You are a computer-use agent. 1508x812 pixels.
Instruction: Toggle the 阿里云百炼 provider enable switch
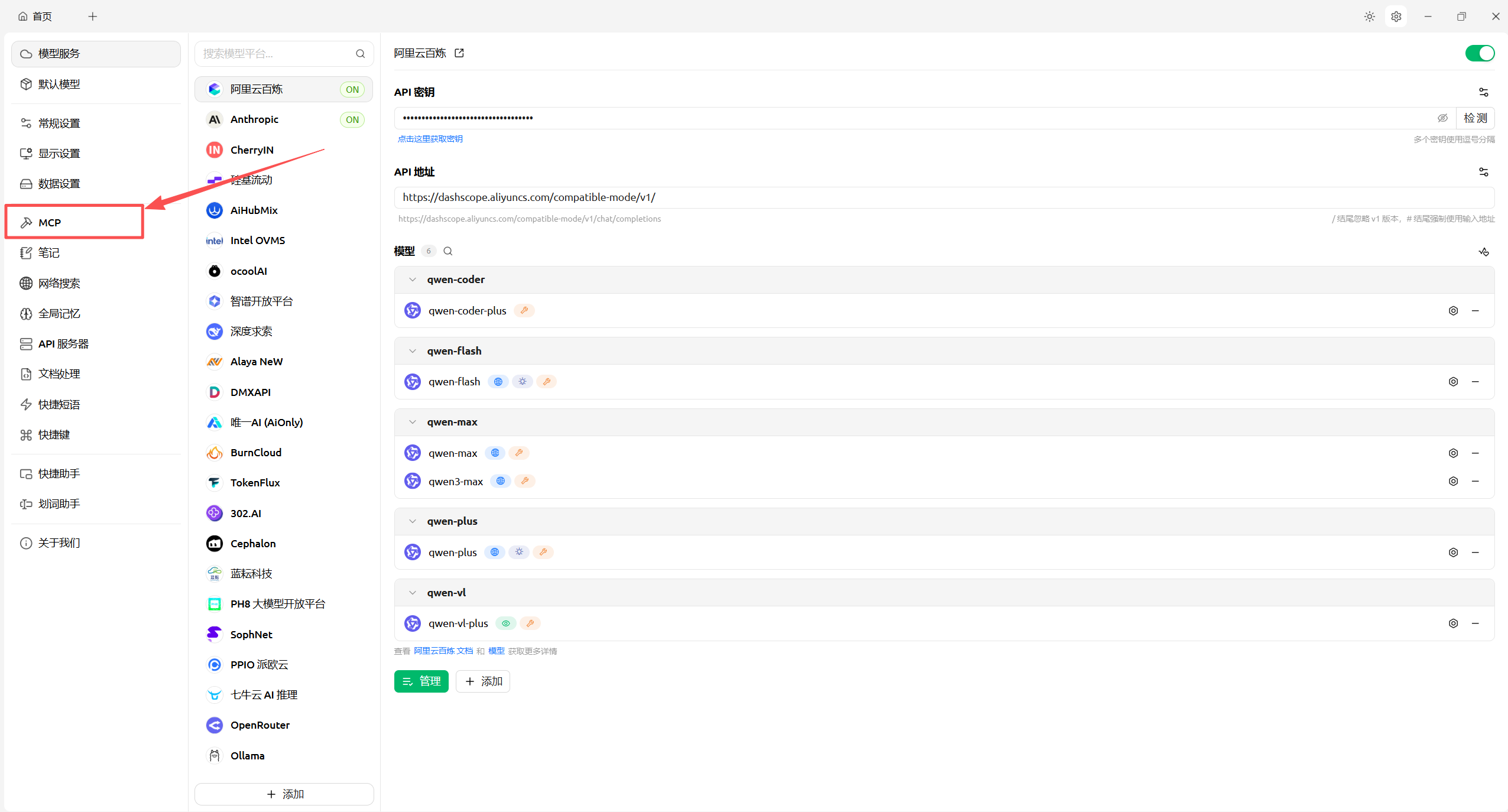[1479, 53]
